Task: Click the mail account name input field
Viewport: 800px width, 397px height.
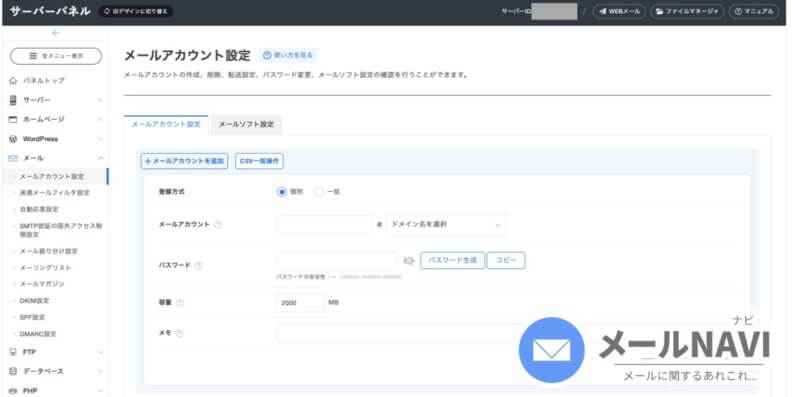Action: pyautogui.click(x=325, y=225)
